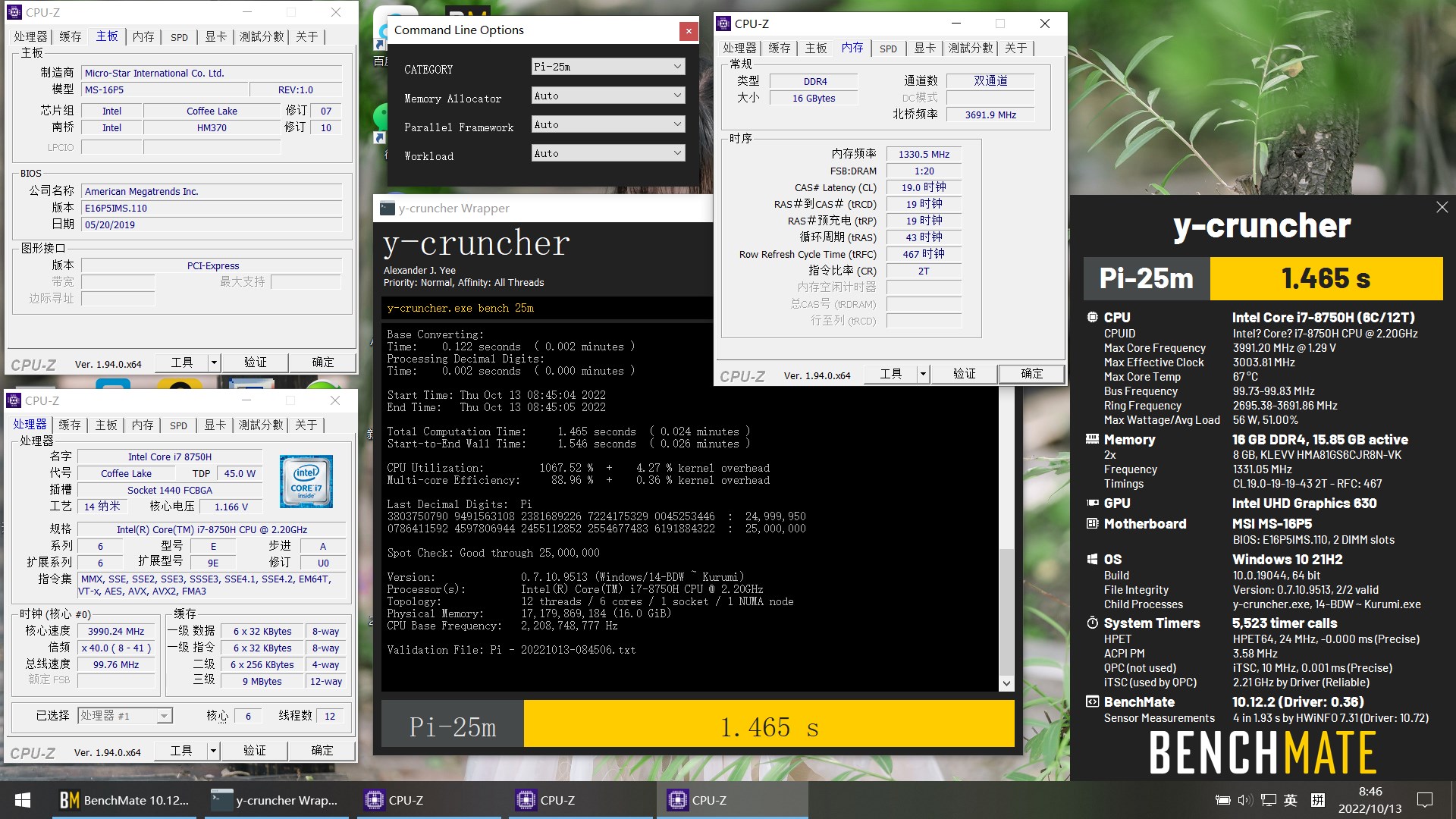
Task: Click the Motherboard icon in BenchMate panel
Action: tap(1093, 523)
